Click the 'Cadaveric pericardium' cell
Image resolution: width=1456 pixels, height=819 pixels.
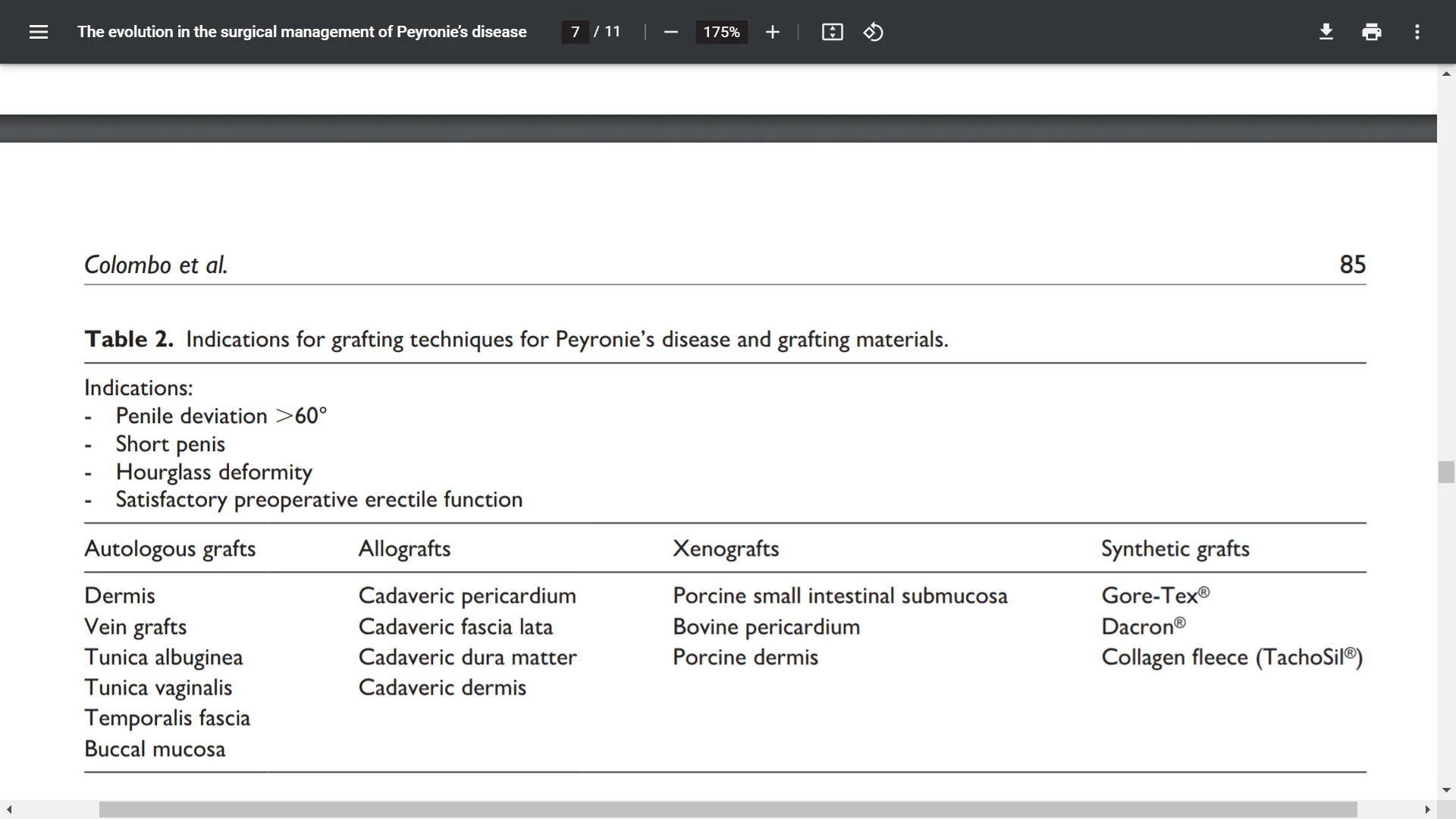point(467,595)
